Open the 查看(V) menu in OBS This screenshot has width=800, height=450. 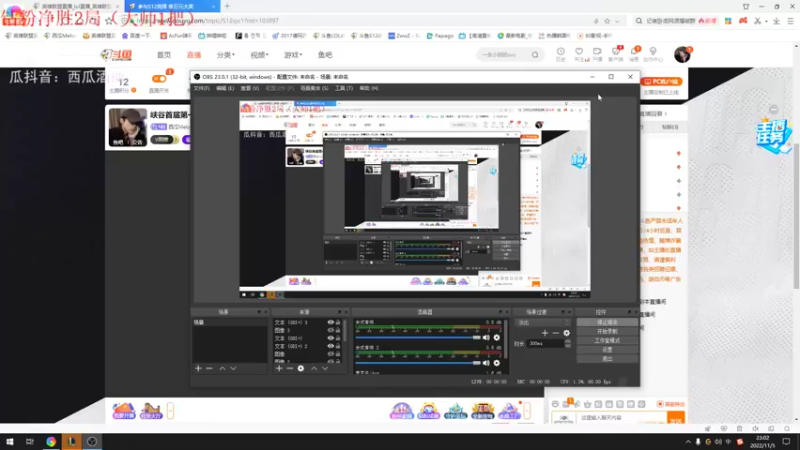(249, 88)
